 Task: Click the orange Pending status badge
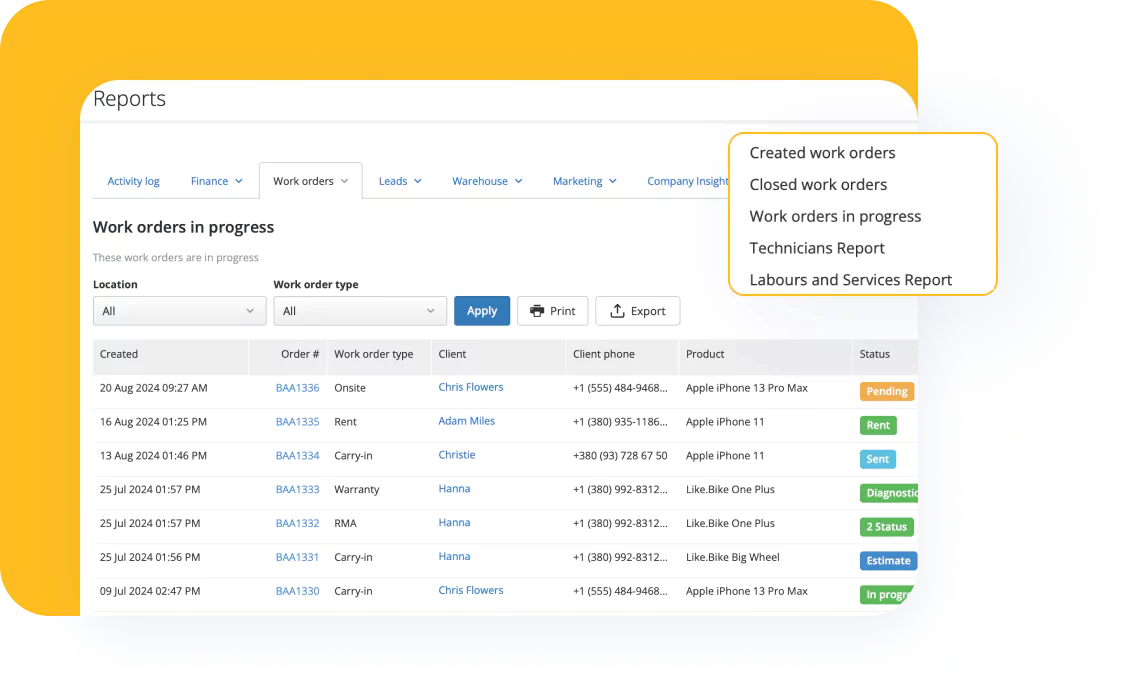886,391
